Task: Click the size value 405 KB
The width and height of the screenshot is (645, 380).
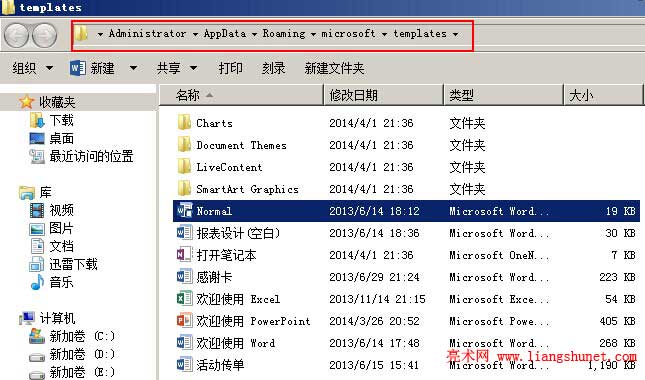Action: click(x=617, y=321)
